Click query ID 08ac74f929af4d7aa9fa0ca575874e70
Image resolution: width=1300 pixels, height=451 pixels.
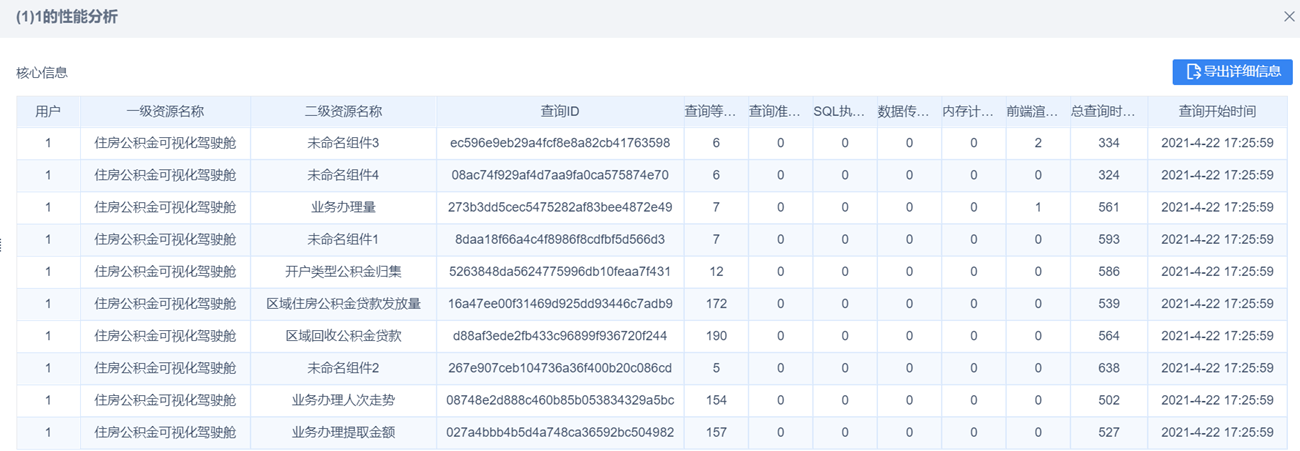click(560, 176)
